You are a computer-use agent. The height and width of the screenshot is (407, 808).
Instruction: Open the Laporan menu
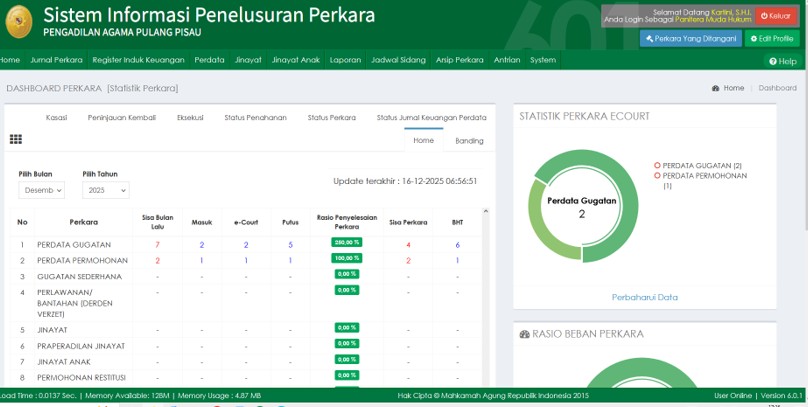pyautogui.click(x=345, y=60)
